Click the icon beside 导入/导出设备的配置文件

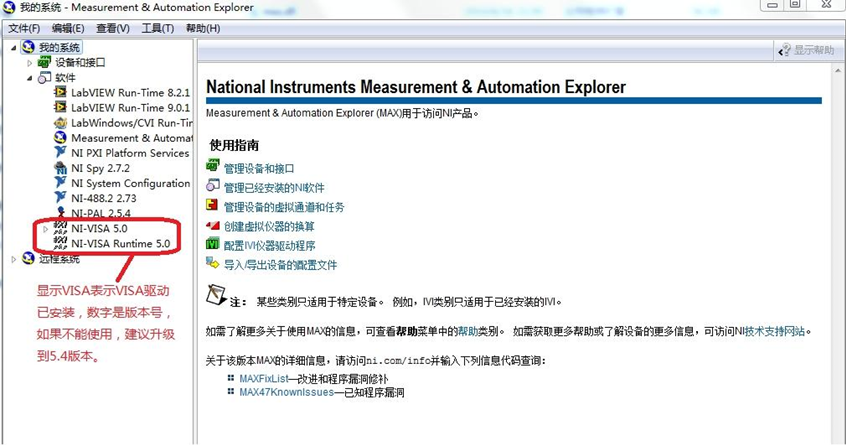click(213, 263)
